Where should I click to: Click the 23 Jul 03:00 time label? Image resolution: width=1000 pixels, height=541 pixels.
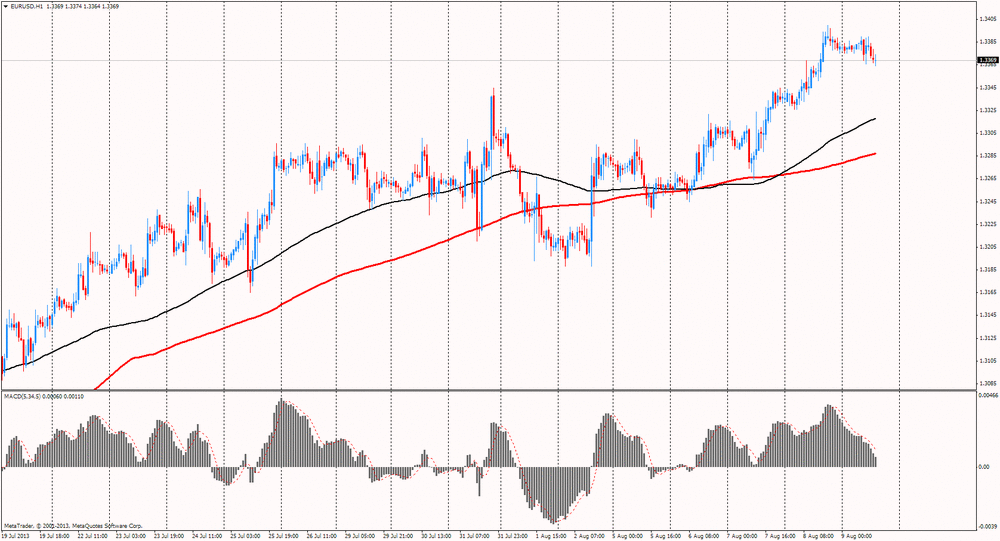pyautogui.click(x=131, y=537)
